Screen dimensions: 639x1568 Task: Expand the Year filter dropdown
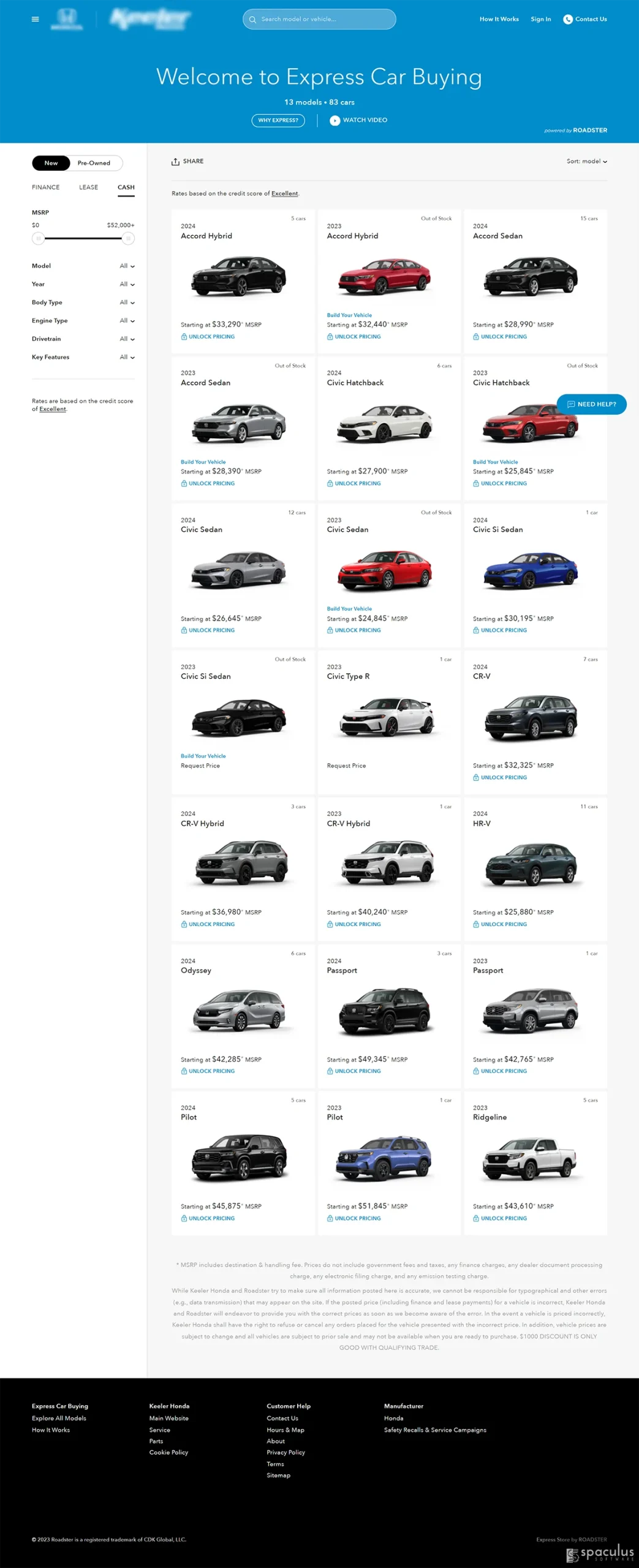83,285
